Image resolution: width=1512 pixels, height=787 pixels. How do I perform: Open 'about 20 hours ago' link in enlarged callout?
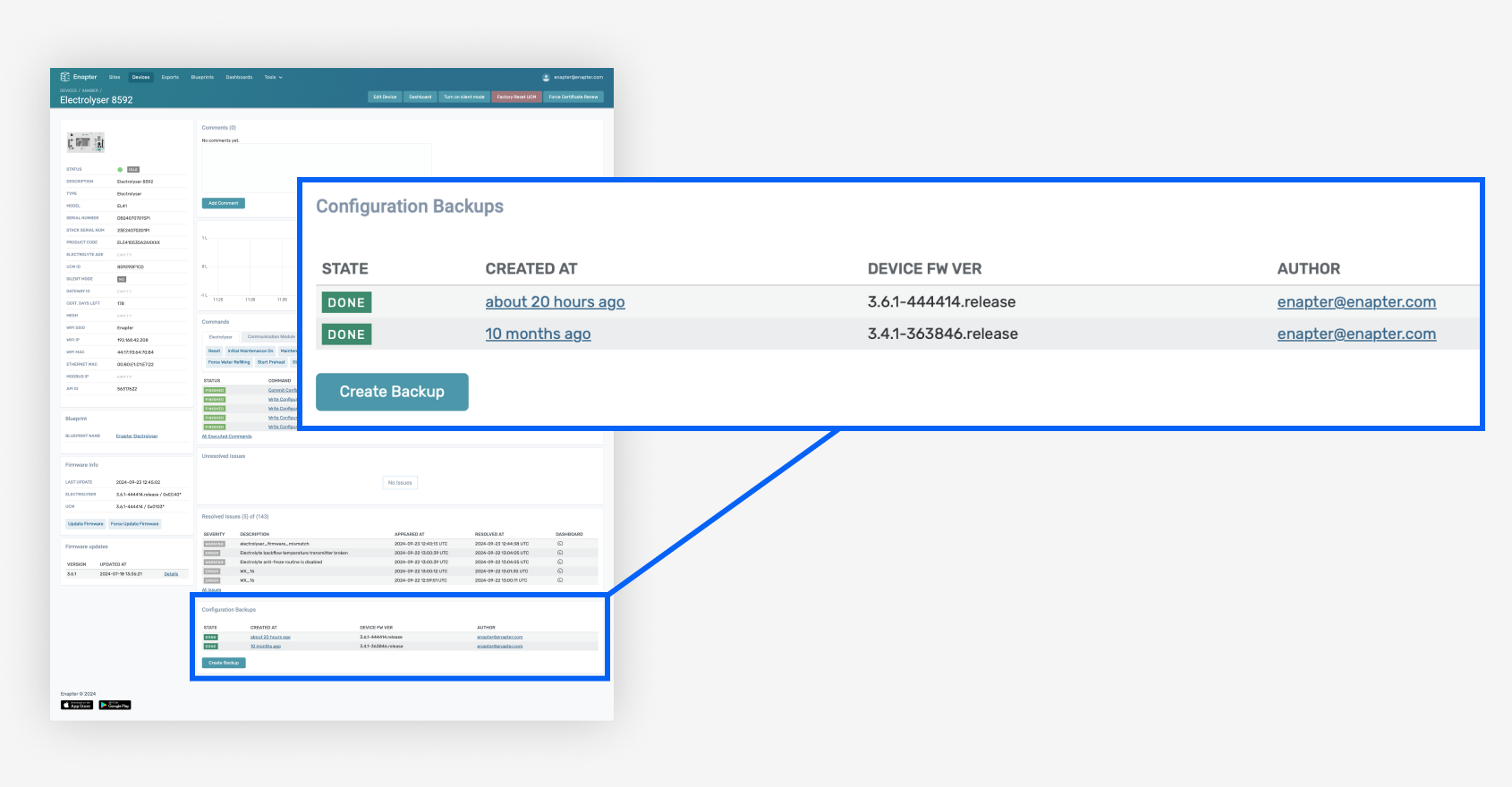tap(555, 302)
